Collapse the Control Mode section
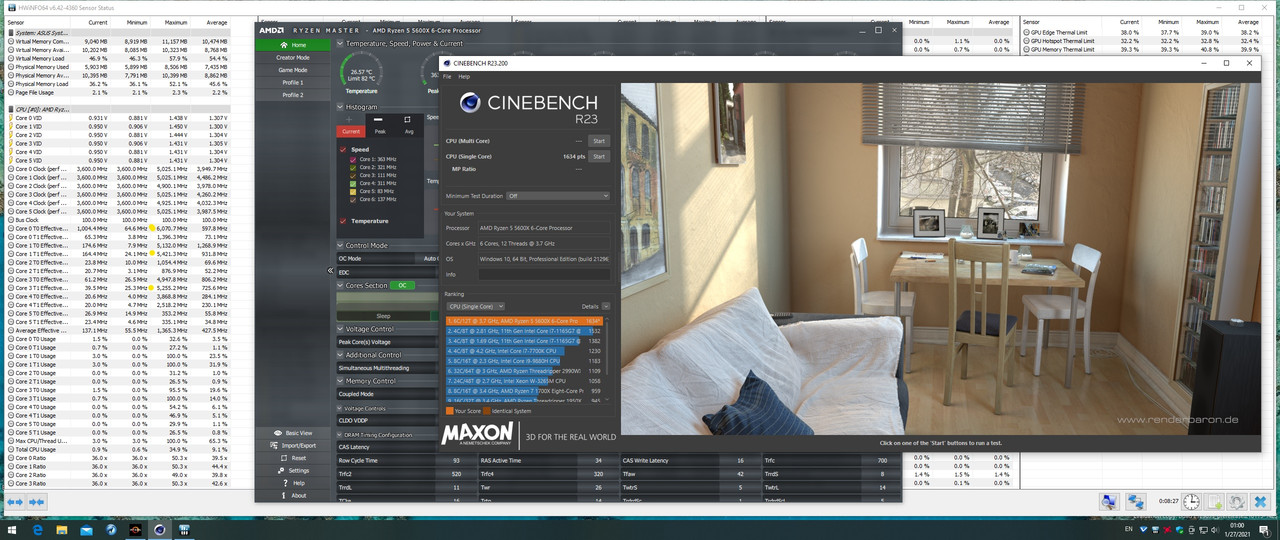 tap(340, 245)
